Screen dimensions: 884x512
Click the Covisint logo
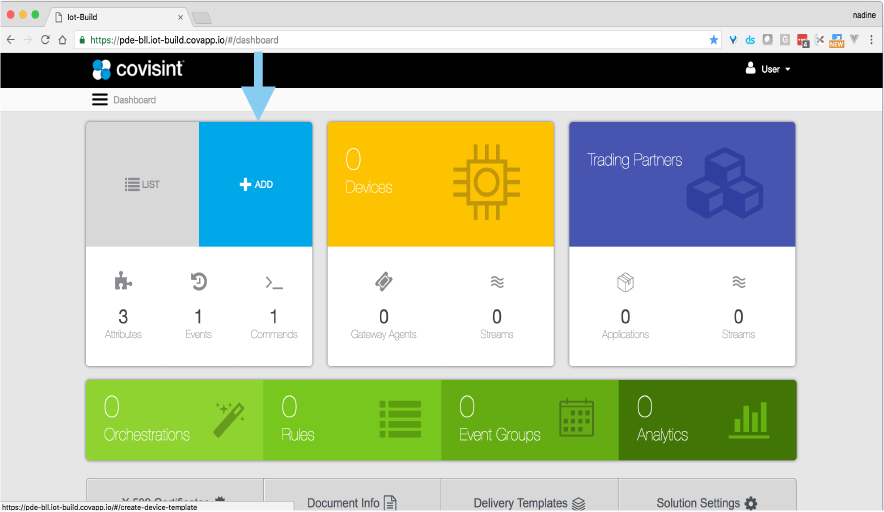[x=137, y=69]
